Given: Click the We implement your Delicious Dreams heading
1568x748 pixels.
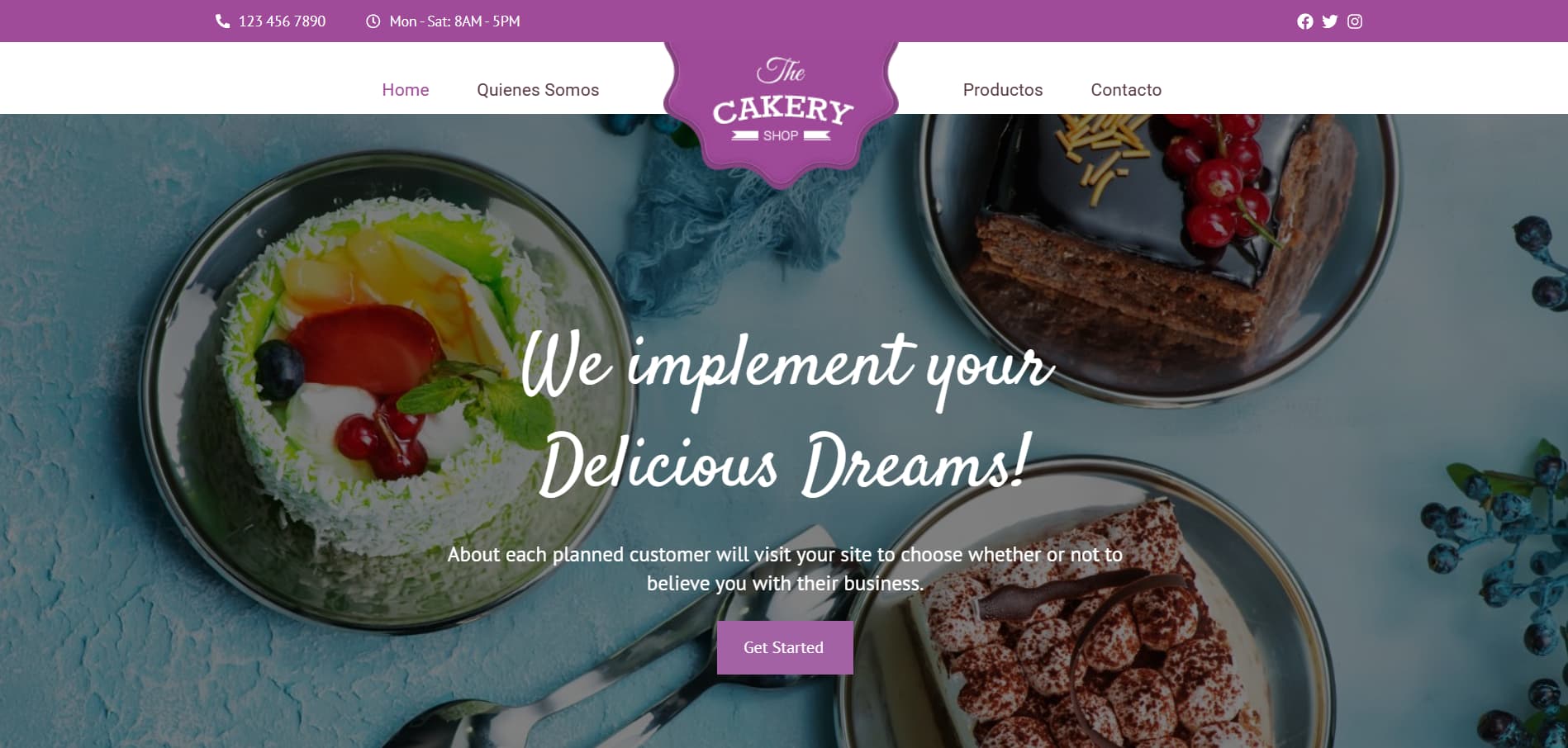Looking at the screenshot, I should pos(785,414).
